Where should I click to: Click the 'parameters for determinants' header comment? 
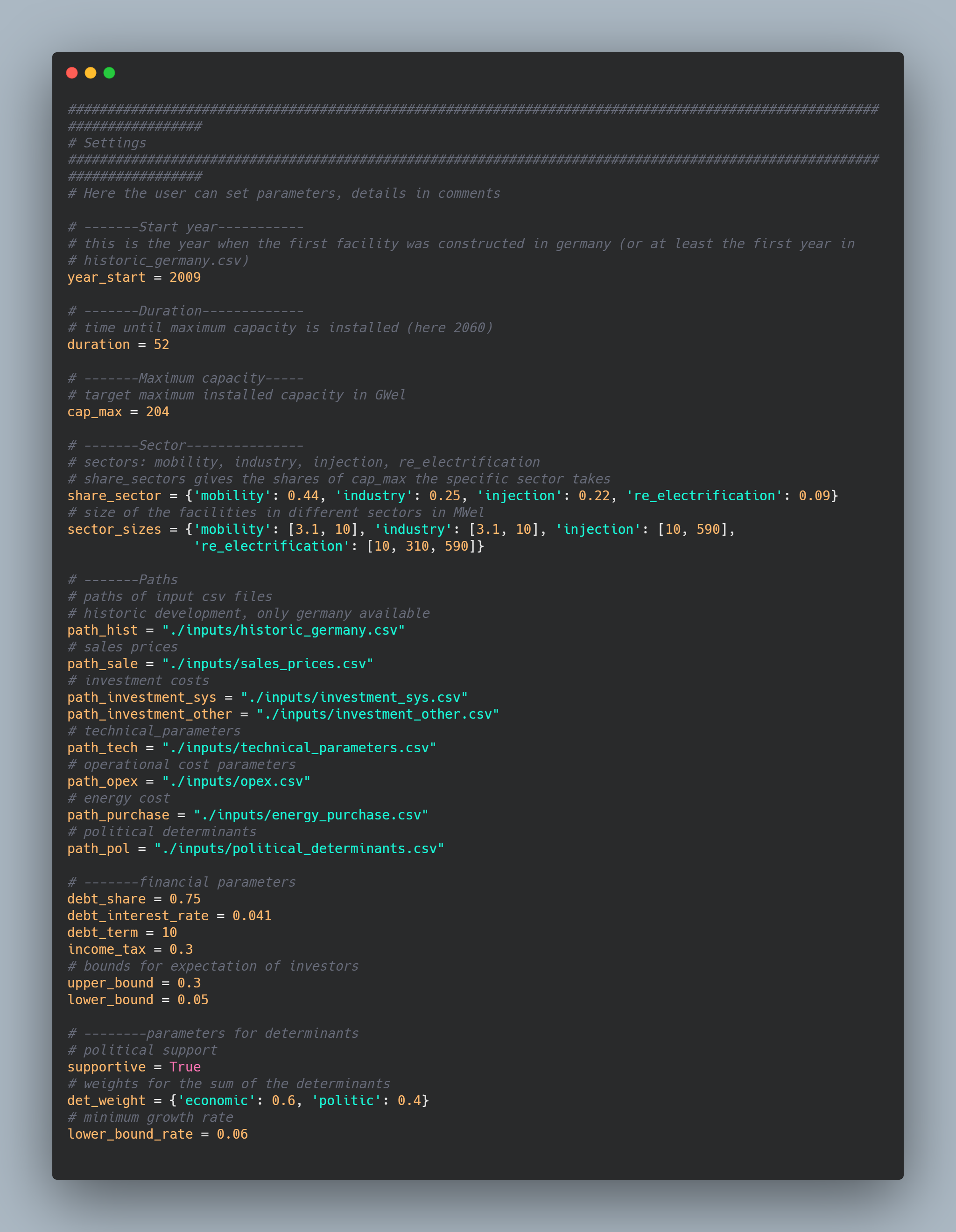click(x=213, y=1034)
